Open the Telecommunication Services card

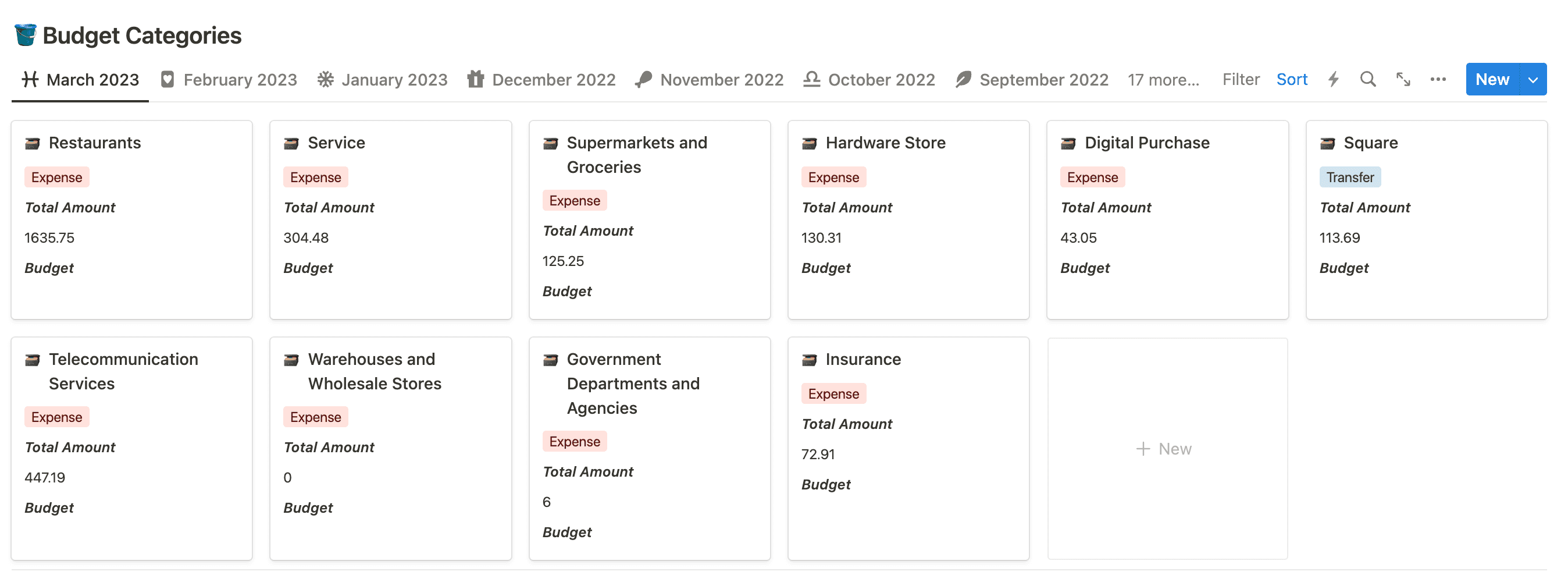[x=131, y=448]
